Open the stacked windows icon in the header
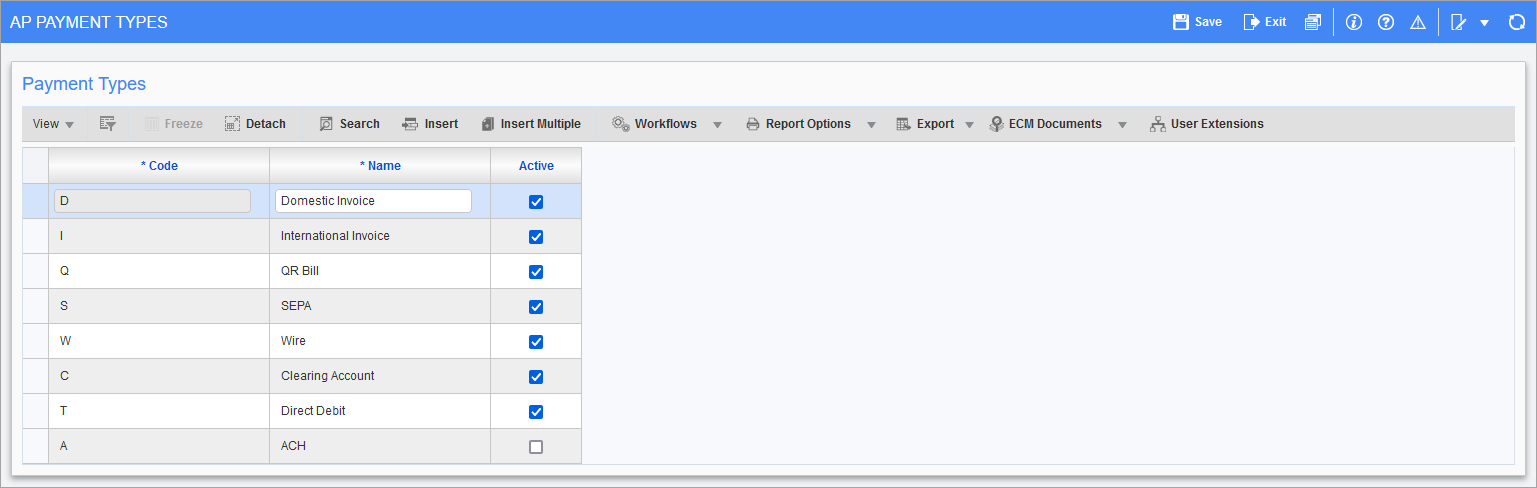The image size is (1537, 488). click(1313, 22)
